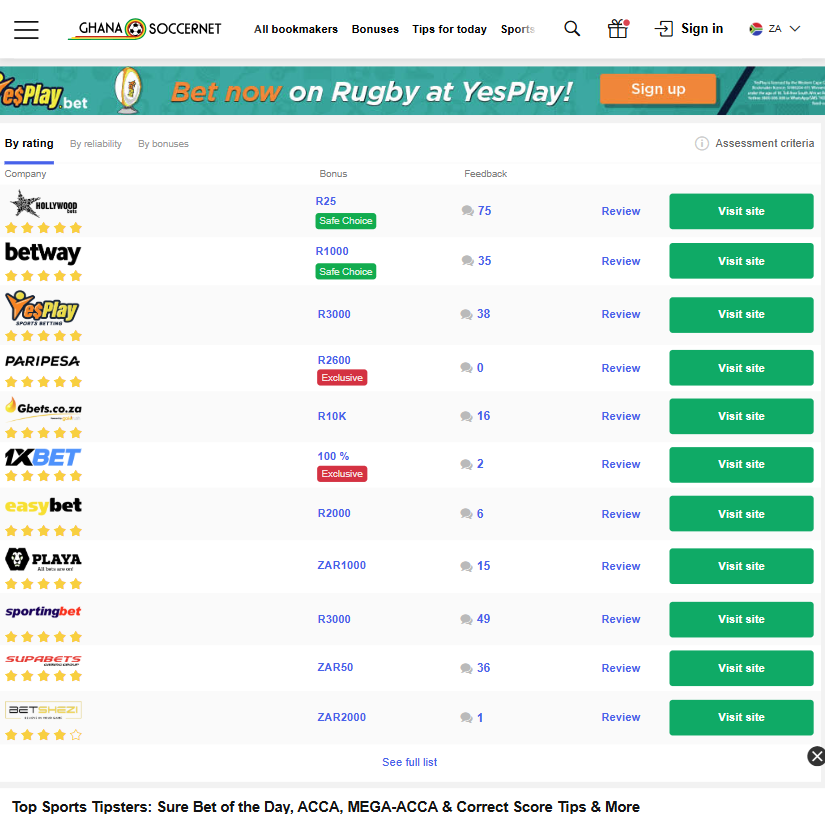
Task: Visit site for Betshezi
Action: 741,717
